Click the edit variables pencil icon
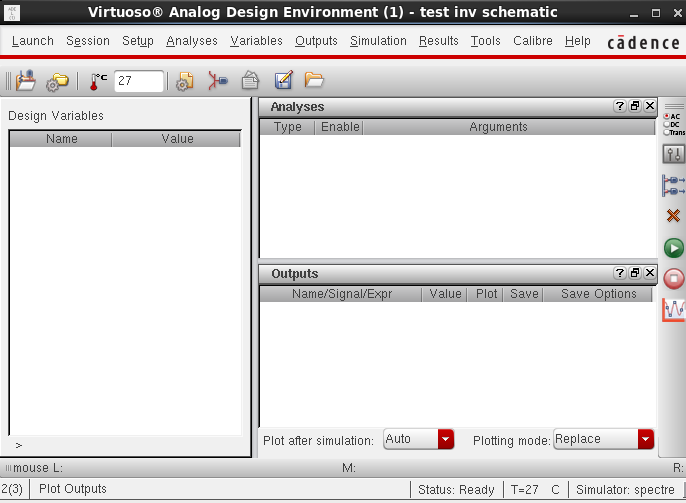Image resolution: width=686 pixels, height=503 pixels. coord(283,80)
